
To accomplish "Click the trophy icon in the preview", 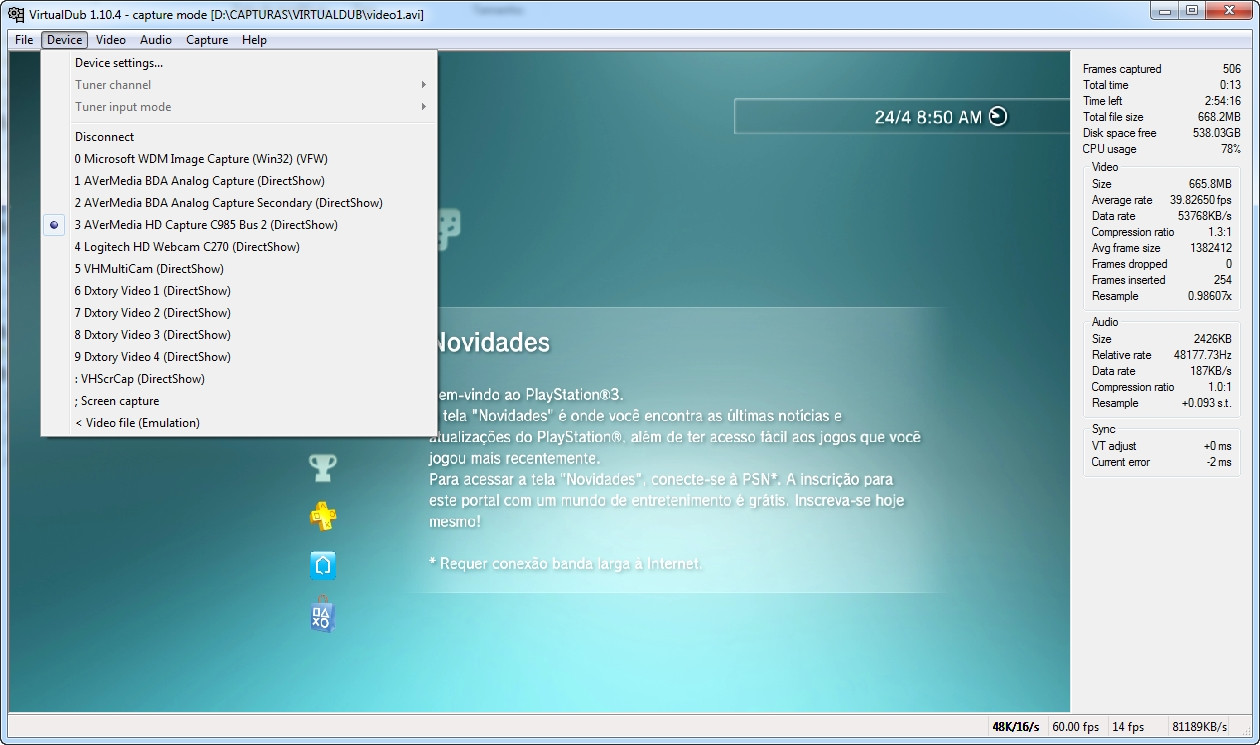I will 322,467.
